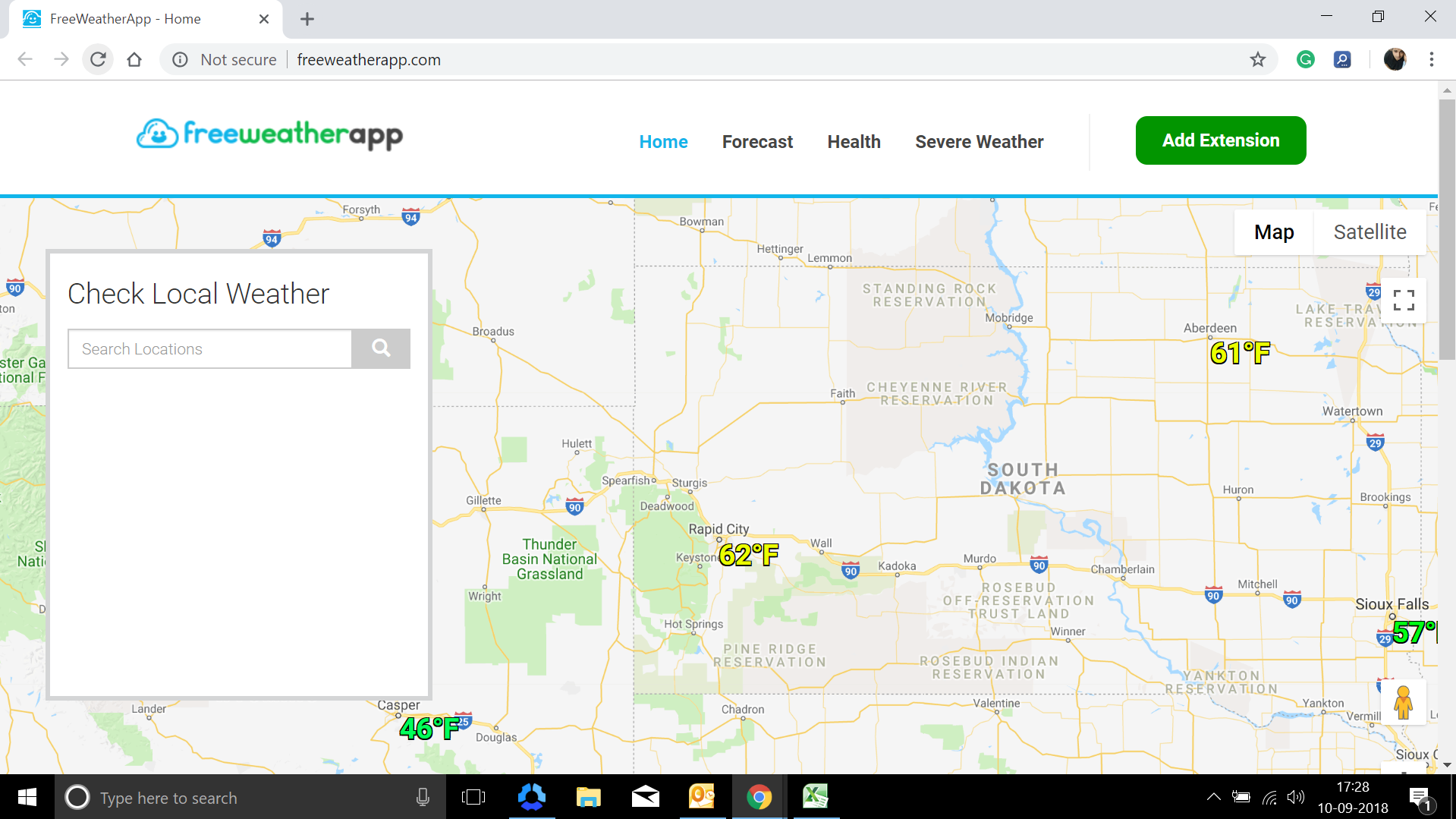Switch map to Satellite view
The height and width of the screenshot is (819, 1456).
[1370, 232]
